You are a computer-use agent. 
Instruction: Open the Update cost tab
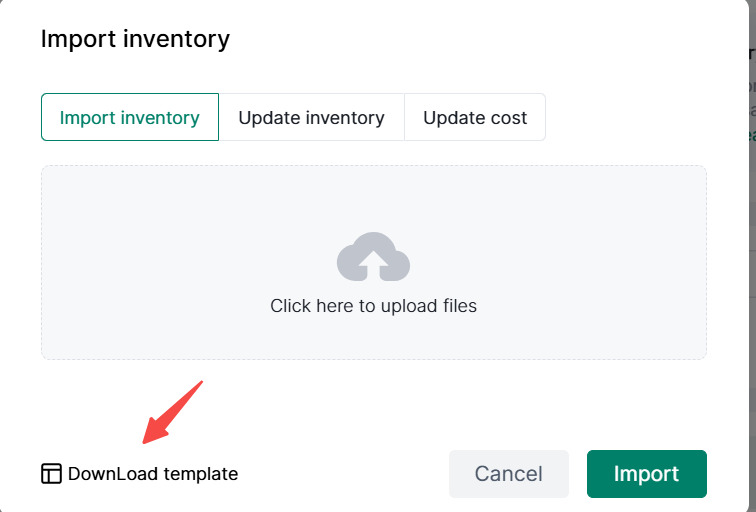coord(475,117)
